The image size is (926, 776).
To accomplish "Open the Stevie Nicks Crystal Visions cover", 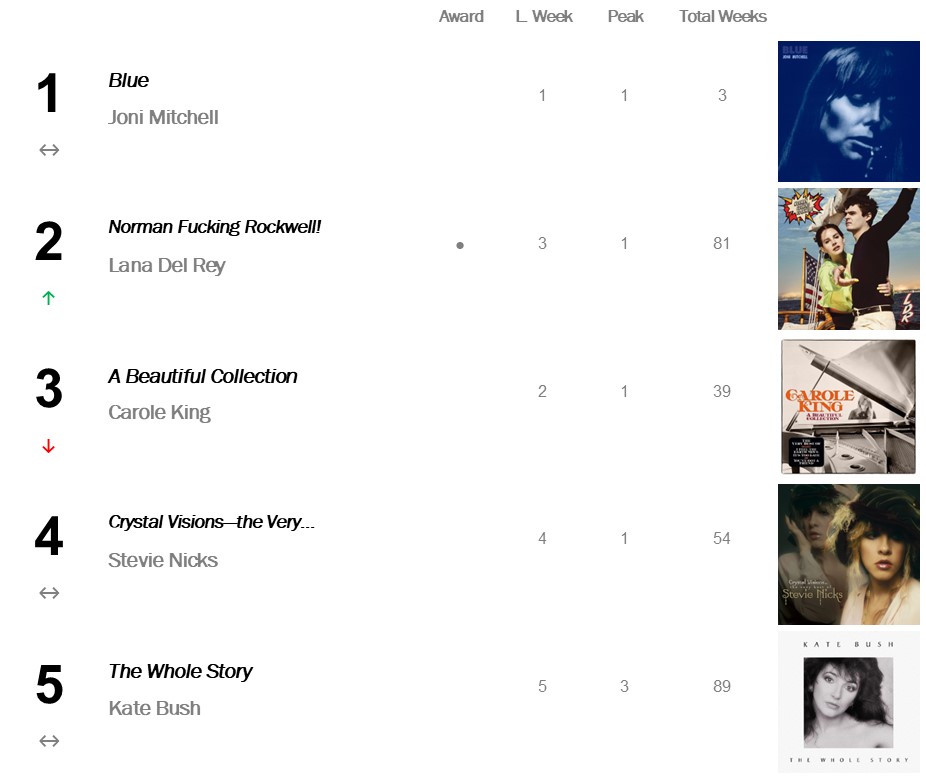I will tap(848, 554).
